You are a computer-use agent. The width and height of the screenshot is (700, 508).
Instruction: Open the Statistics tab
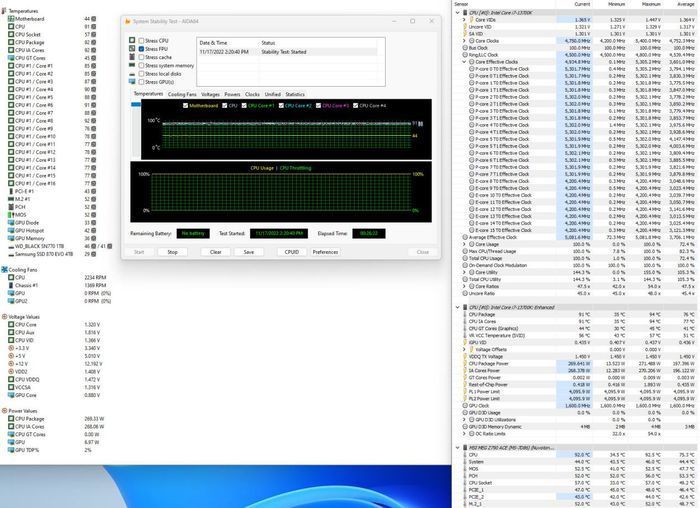[x=295, y=94]
